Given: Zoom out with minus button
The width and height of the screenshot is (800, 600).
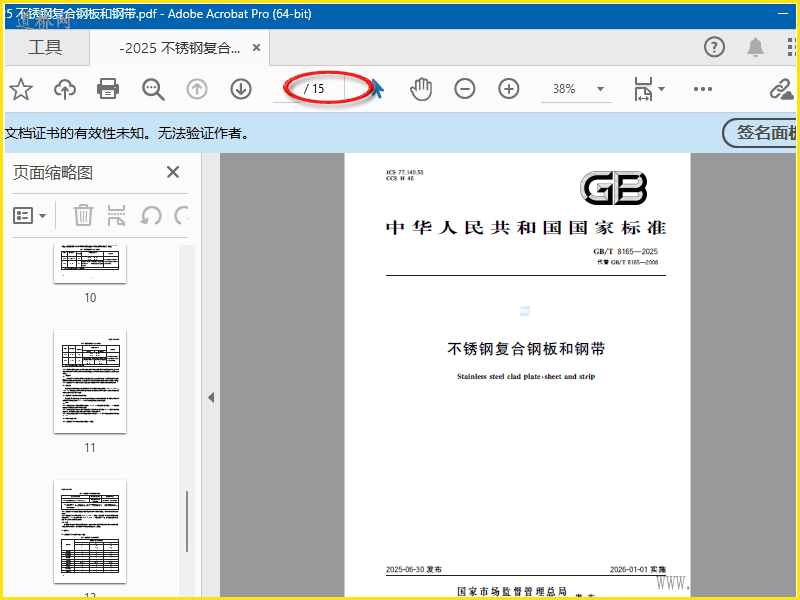Looking at the screenshot, I should 465,89.
